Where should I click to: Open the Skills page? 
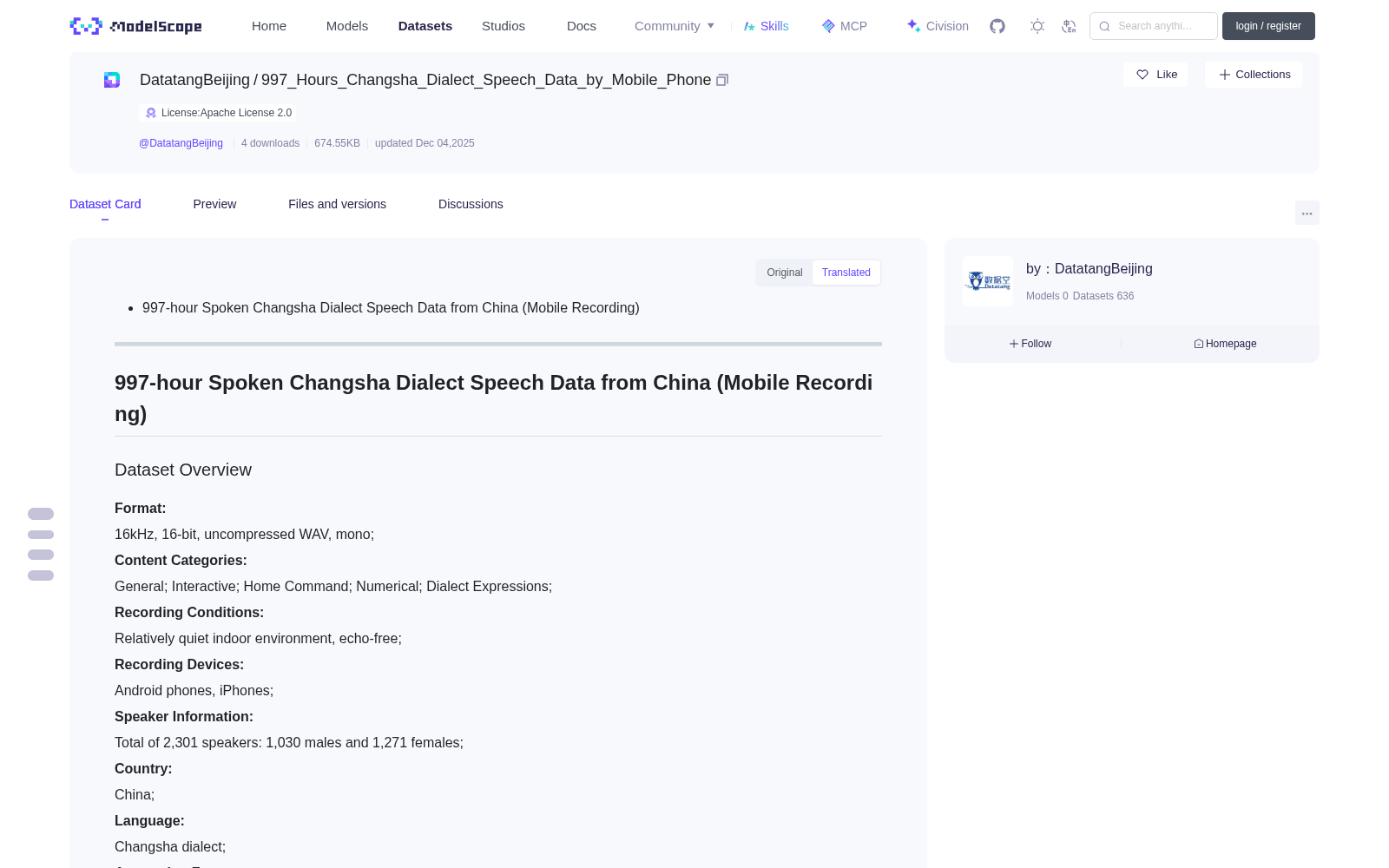coord(766,26)
